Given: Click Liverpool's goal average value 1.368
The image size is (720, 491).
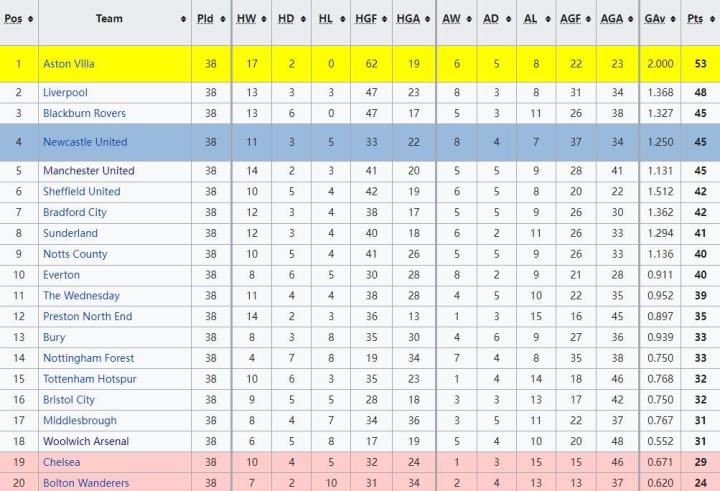Looking at the screenshot, I should [660, 92].
